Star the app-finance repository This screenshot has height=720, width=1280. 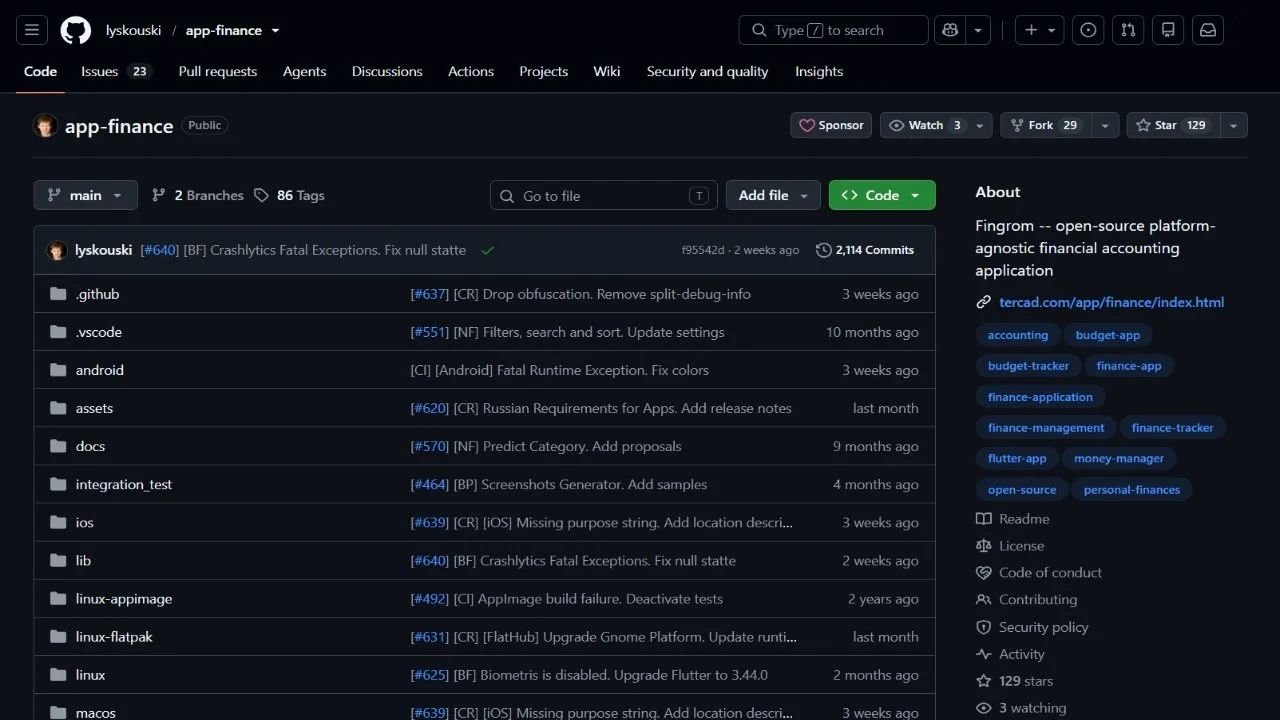pos(1173,125)
